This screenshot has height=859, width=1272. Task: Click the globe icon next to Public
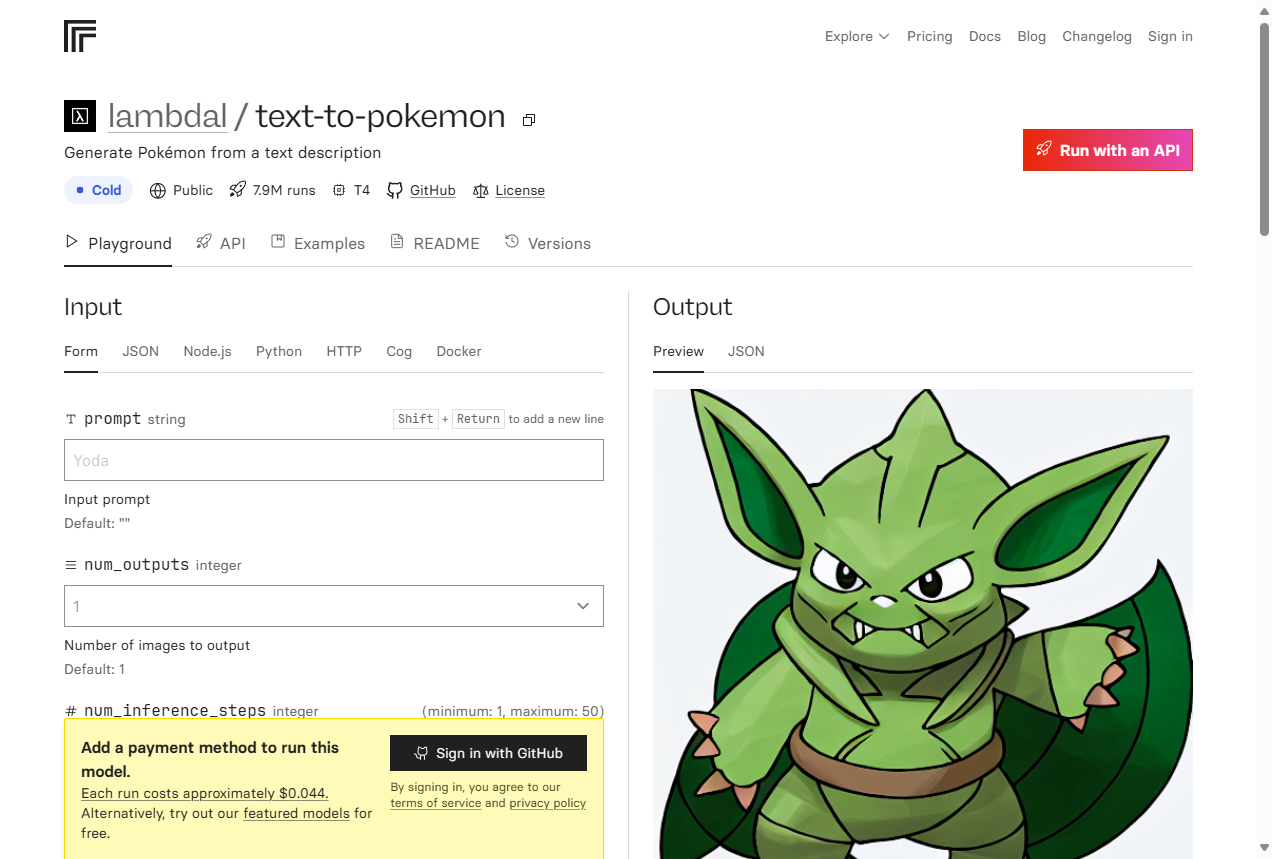pyautogui.click(x=158, y=190)
